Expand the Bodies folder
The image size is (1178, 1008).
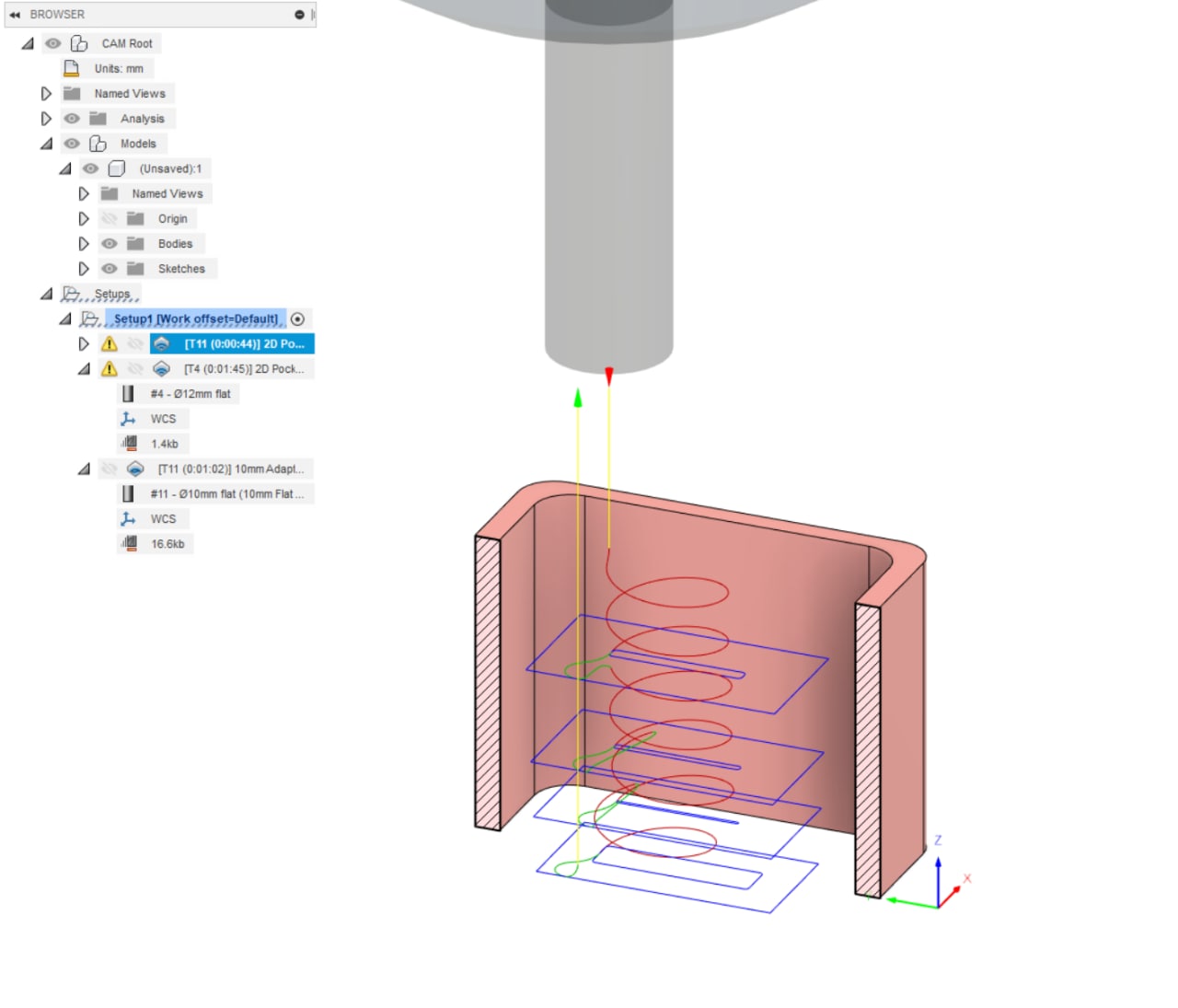(84, 243)
